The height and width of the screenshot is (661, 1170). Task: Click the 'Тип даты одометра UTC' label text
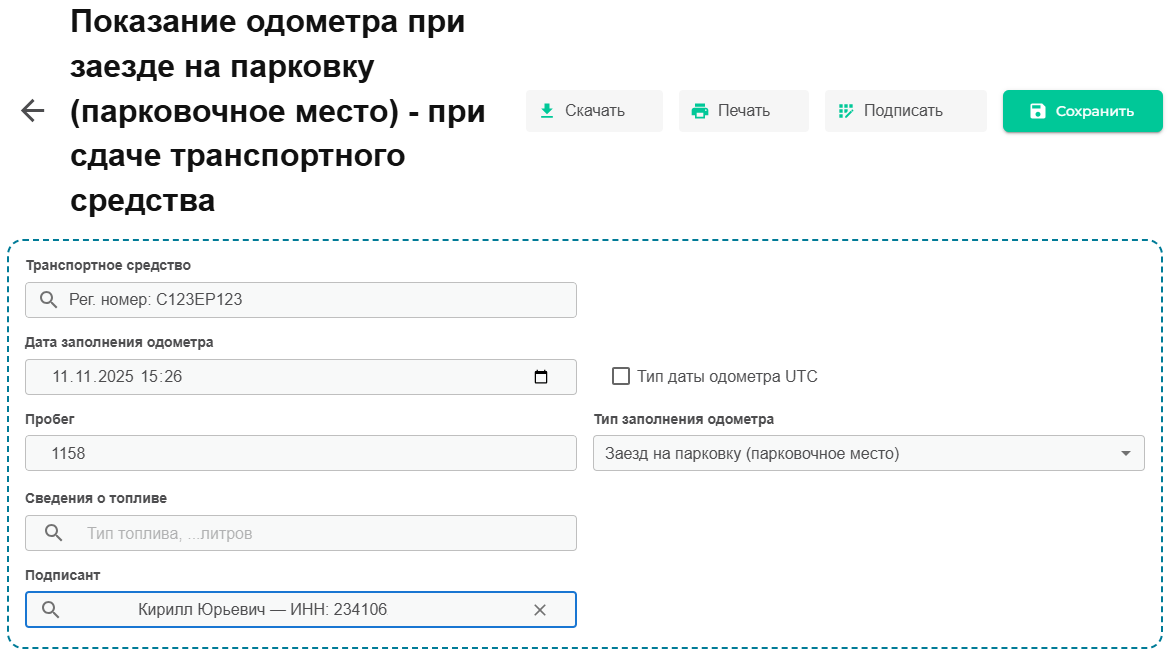pyautogui.click(x=727, y=377)
